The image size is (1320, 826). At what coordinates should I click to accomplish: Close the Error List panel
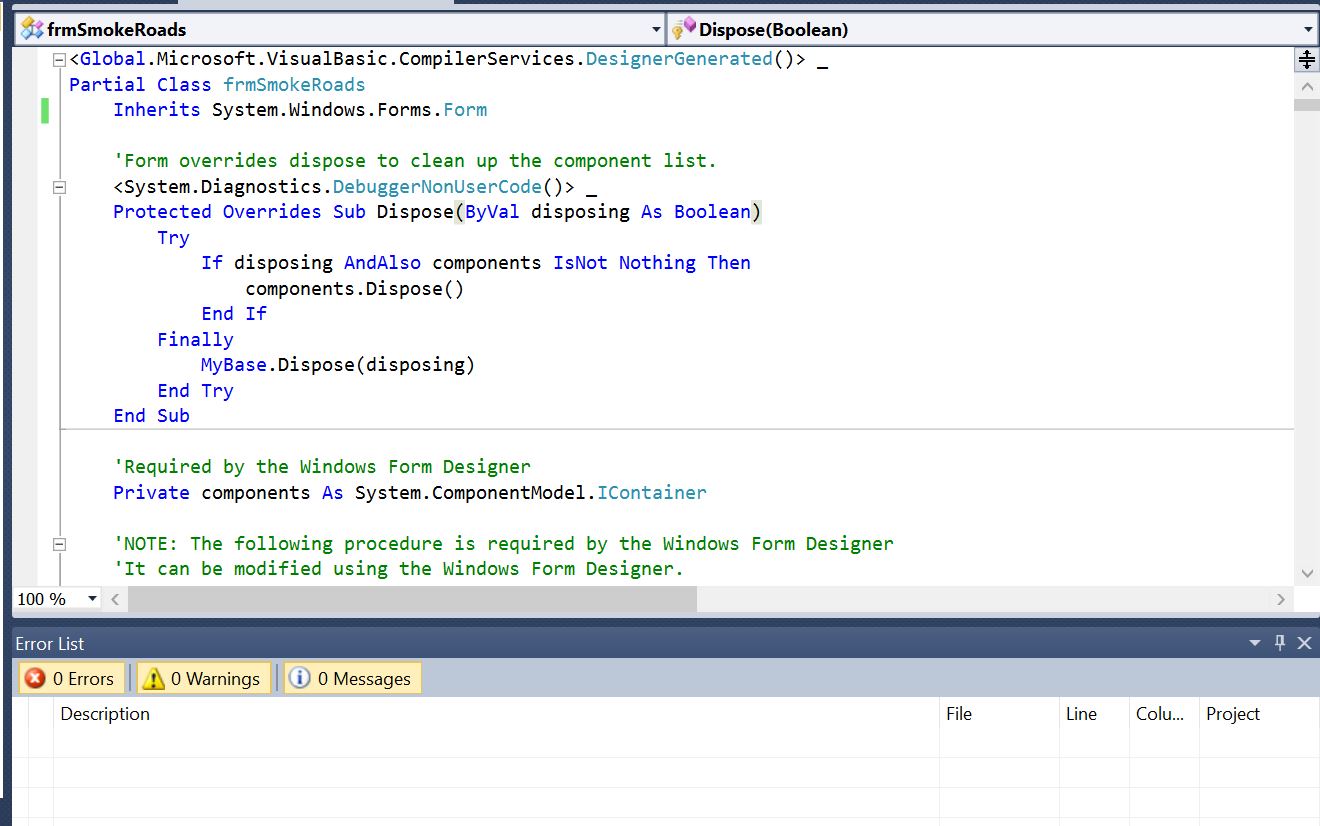[x=1304, y=643]
